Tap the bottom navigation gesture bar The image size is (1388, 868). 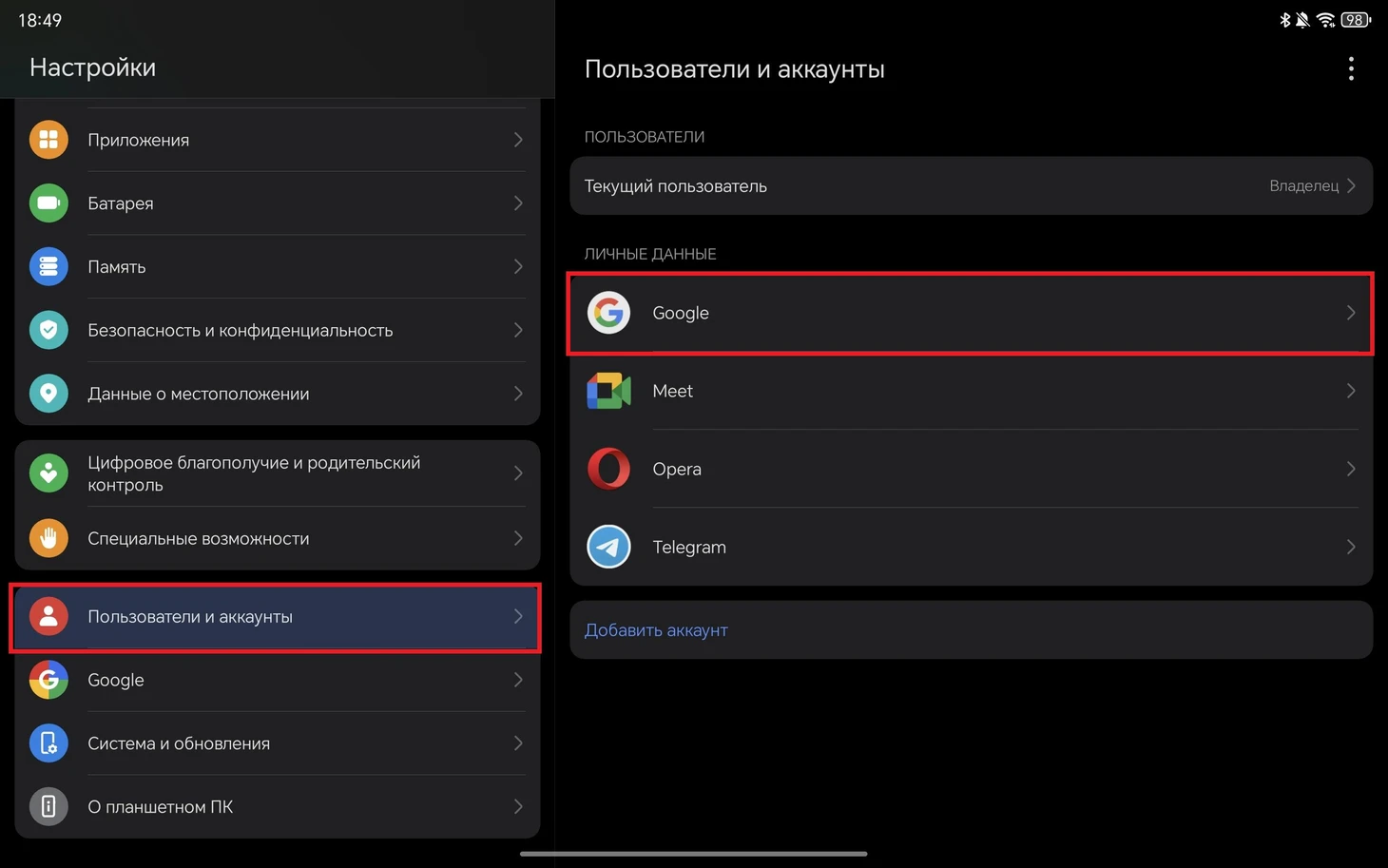click(693, 854)
